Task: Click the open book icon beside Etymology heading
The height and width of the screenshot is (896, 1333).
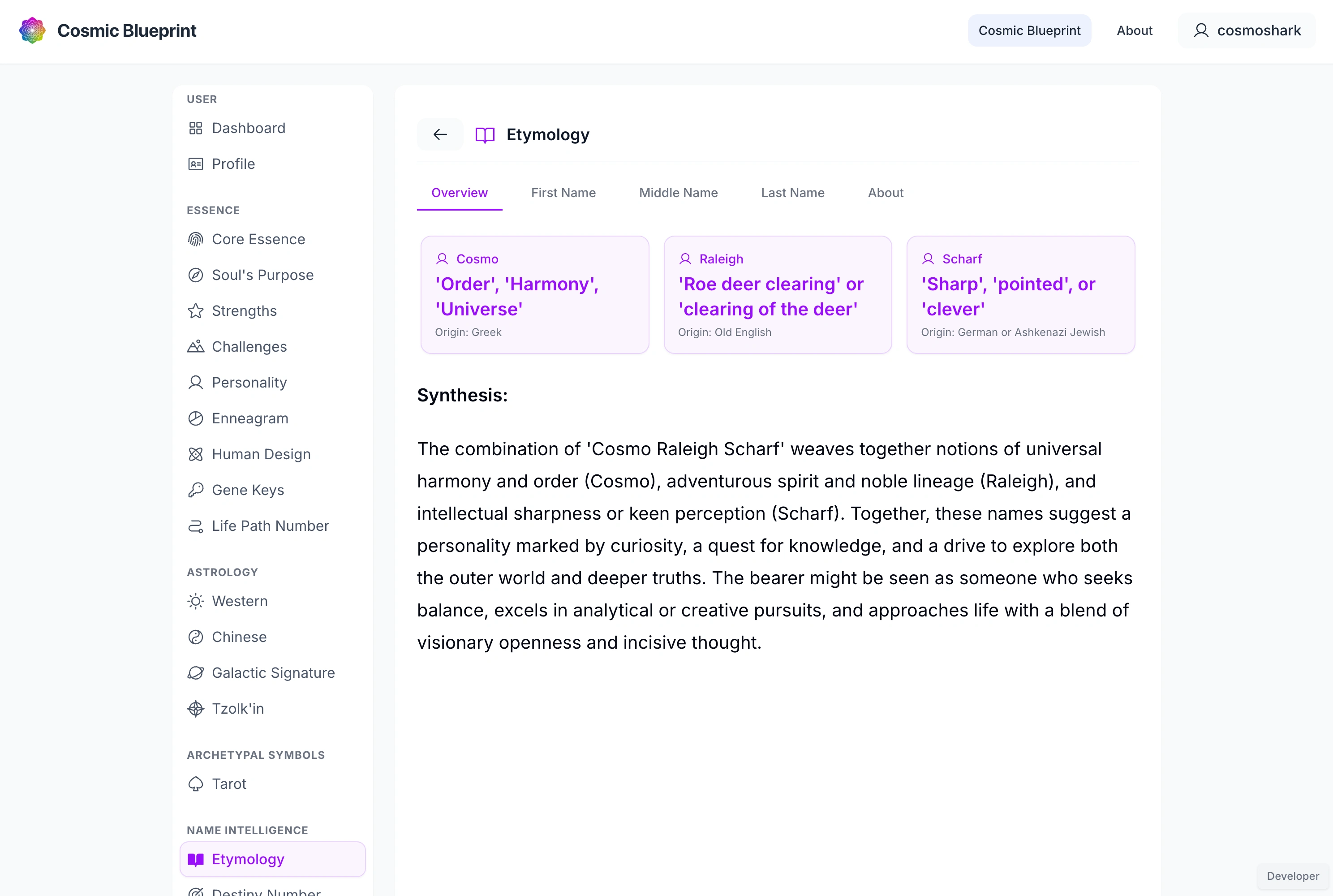Action: tap(485, 135)
